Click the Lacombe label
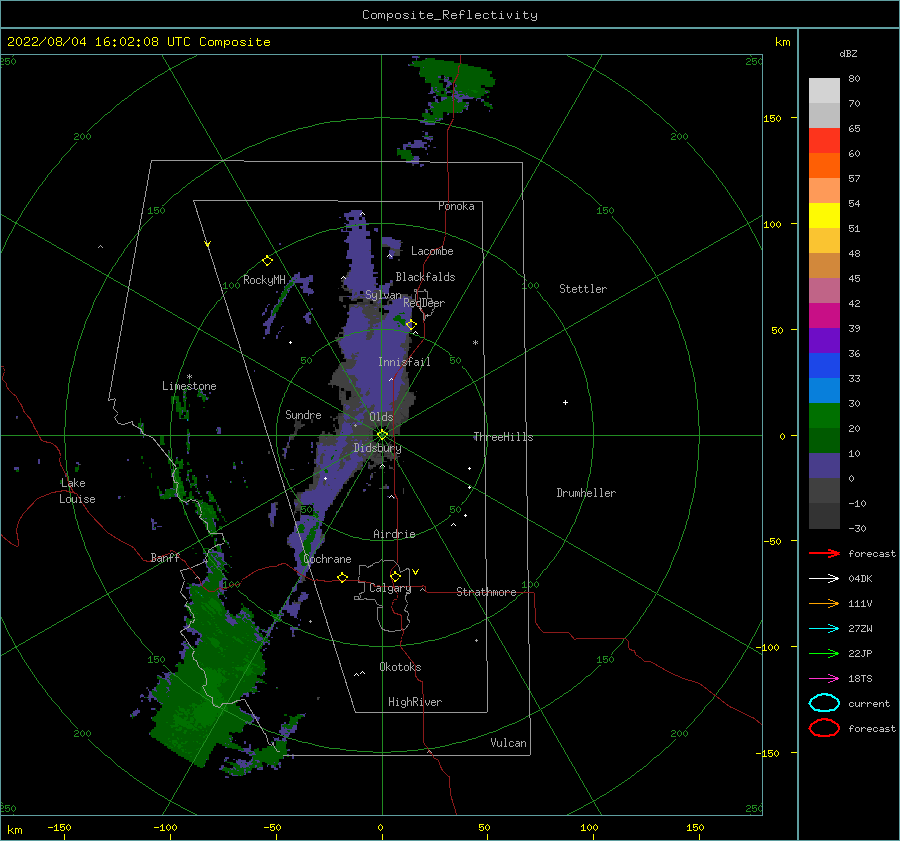 pos(432,251)
